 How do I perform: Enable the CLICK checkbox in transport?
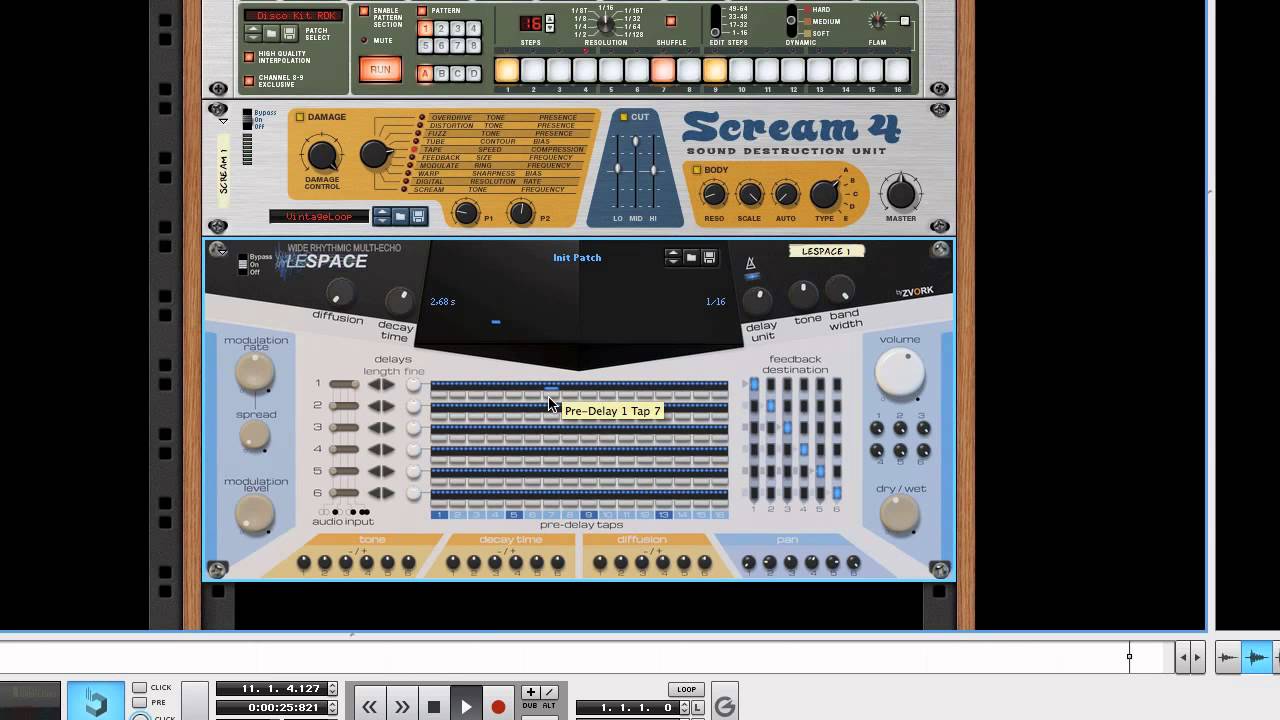(140, 687)
